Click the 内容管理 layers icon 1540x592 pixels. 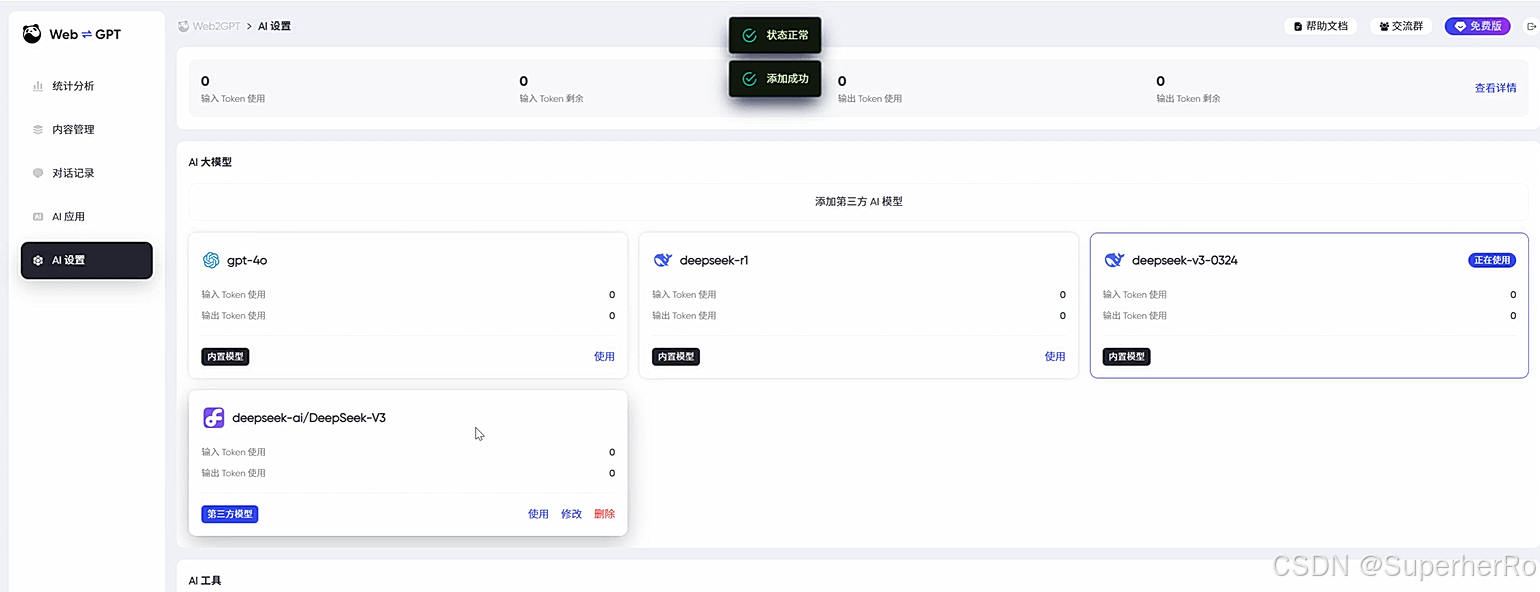click(x=38, y=130)
